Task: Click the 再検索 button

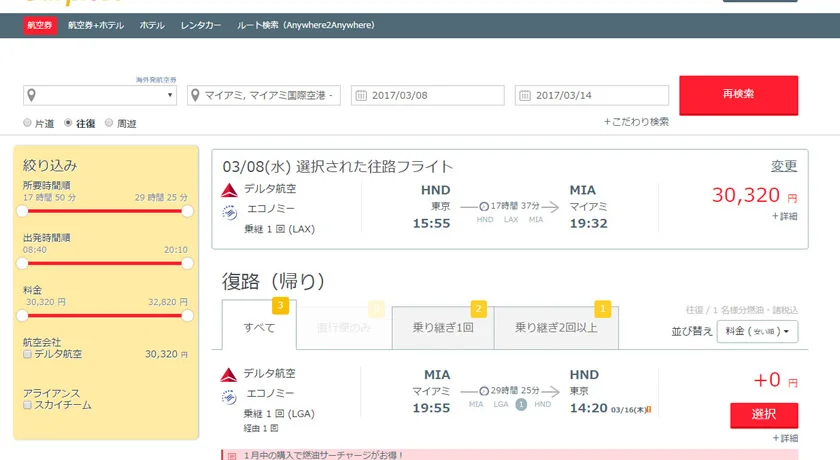Action: pos(738,95)
